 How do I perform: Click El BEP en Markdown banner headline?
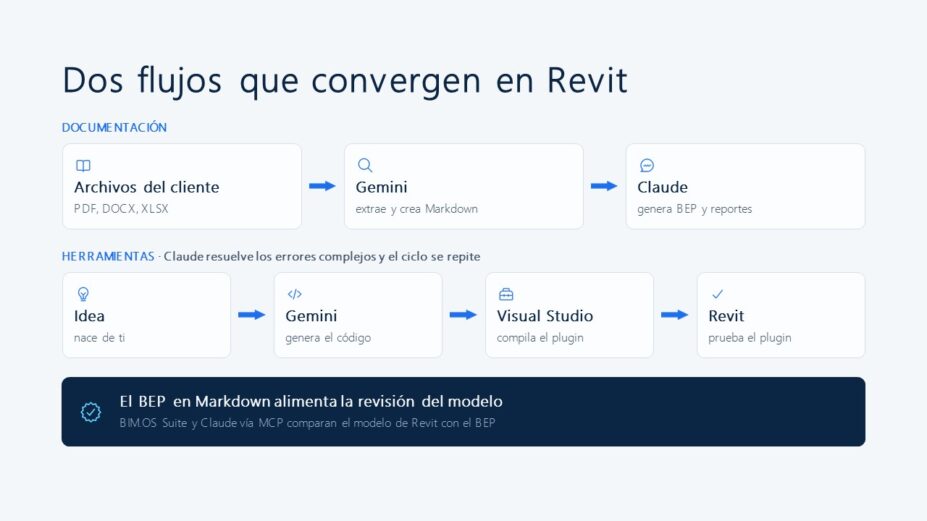tap(311, 402)
